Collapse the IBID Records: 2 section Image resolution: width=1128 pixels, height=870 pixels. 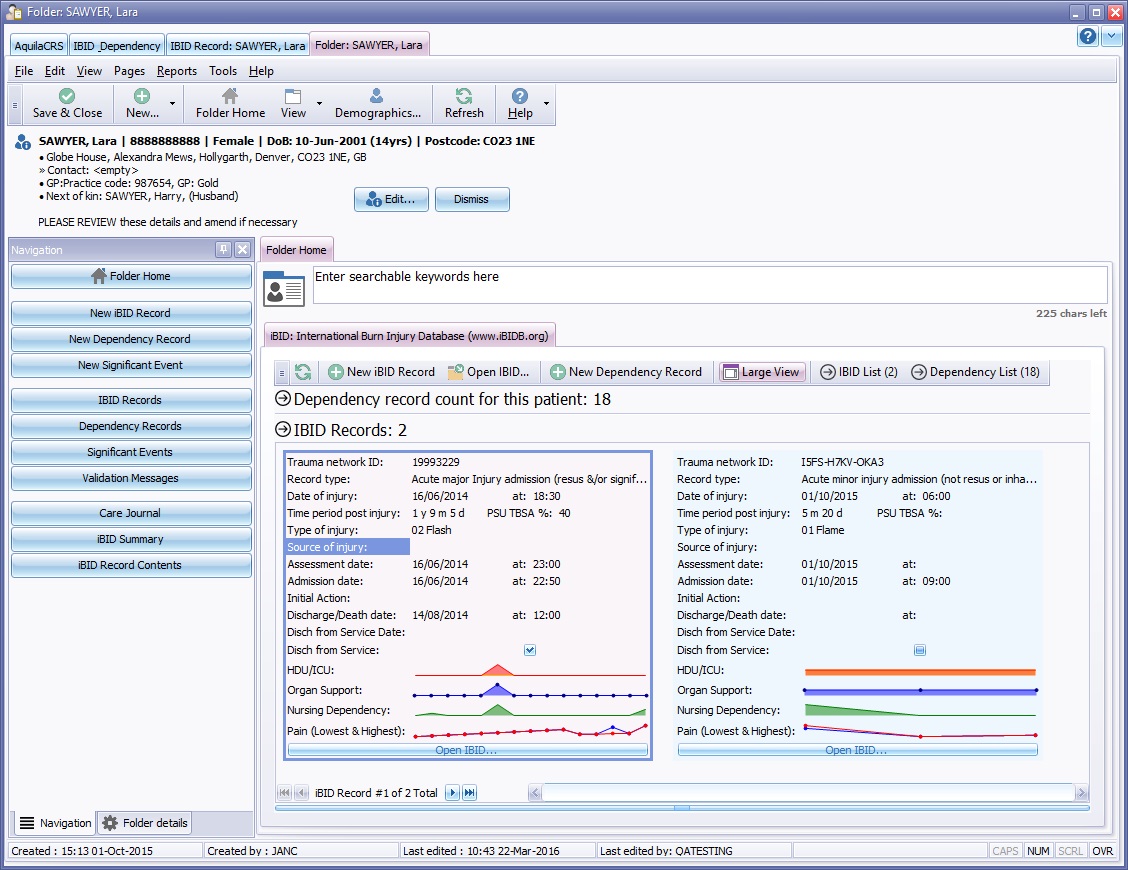click(283, 431)
